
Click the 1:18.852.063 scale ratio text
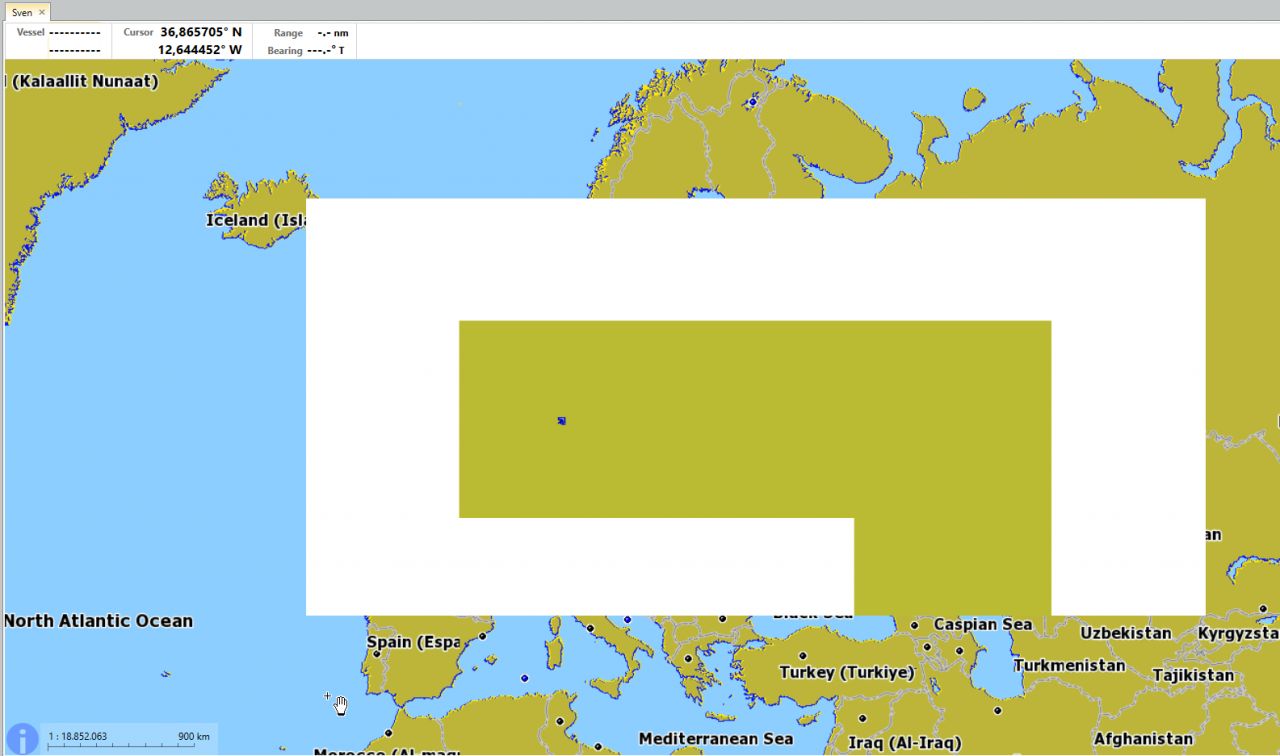78,737
